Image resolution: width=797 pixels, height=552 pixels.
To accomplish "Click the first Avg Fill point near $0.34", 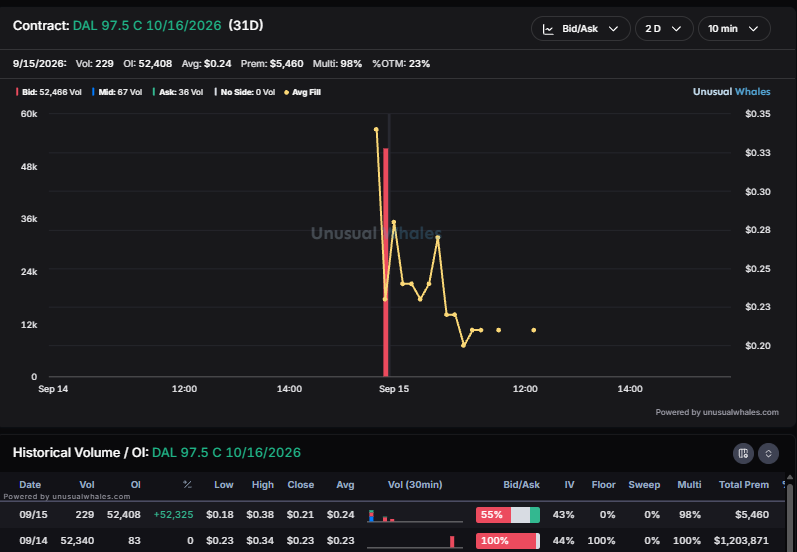I will click(376, 130).
